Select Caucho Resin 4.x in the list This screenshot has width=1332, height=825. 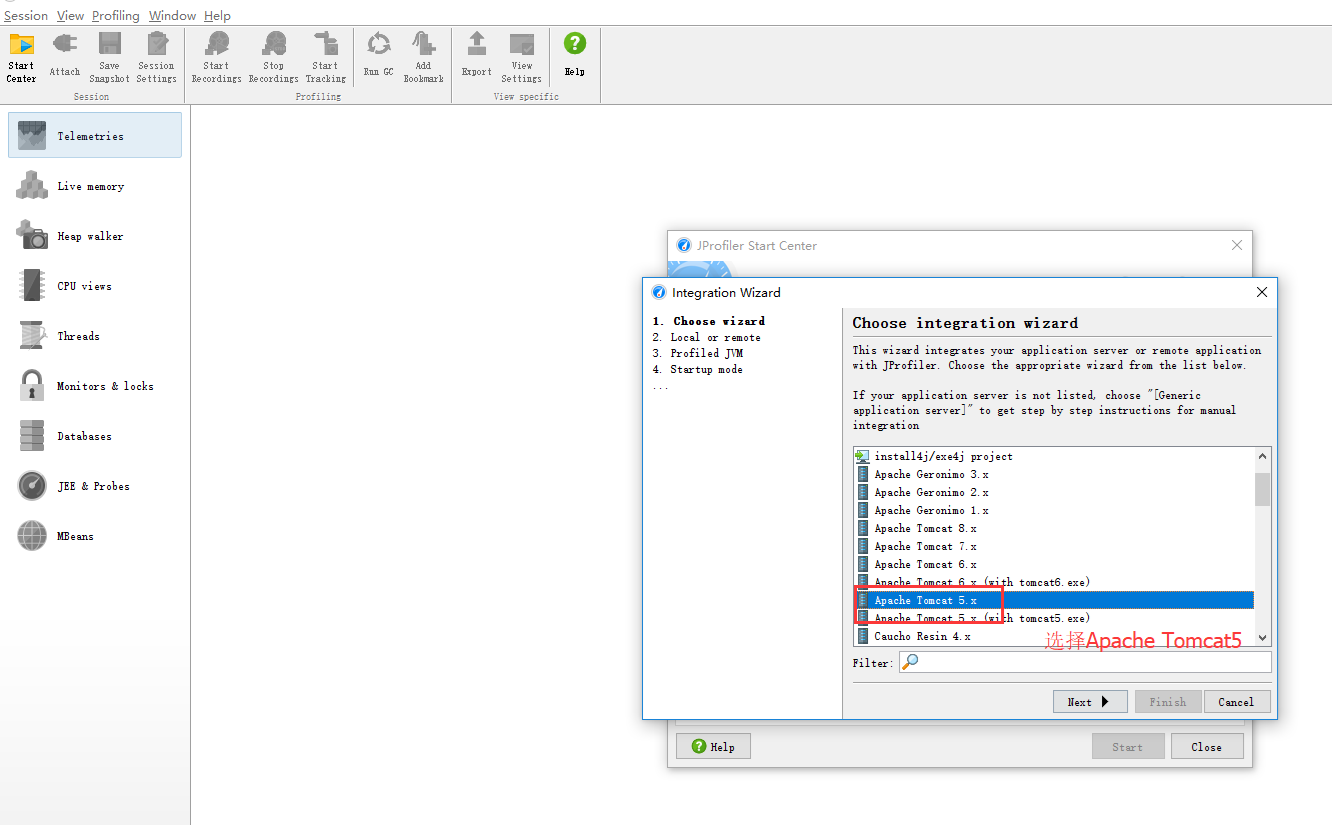pyautogui.click(x=1054, y=636)
